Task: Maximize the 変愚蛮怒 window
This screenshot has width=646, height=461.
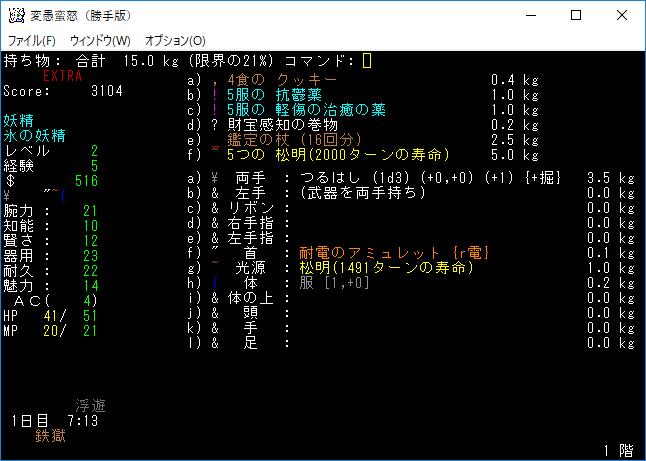Action: click(576, 15)
